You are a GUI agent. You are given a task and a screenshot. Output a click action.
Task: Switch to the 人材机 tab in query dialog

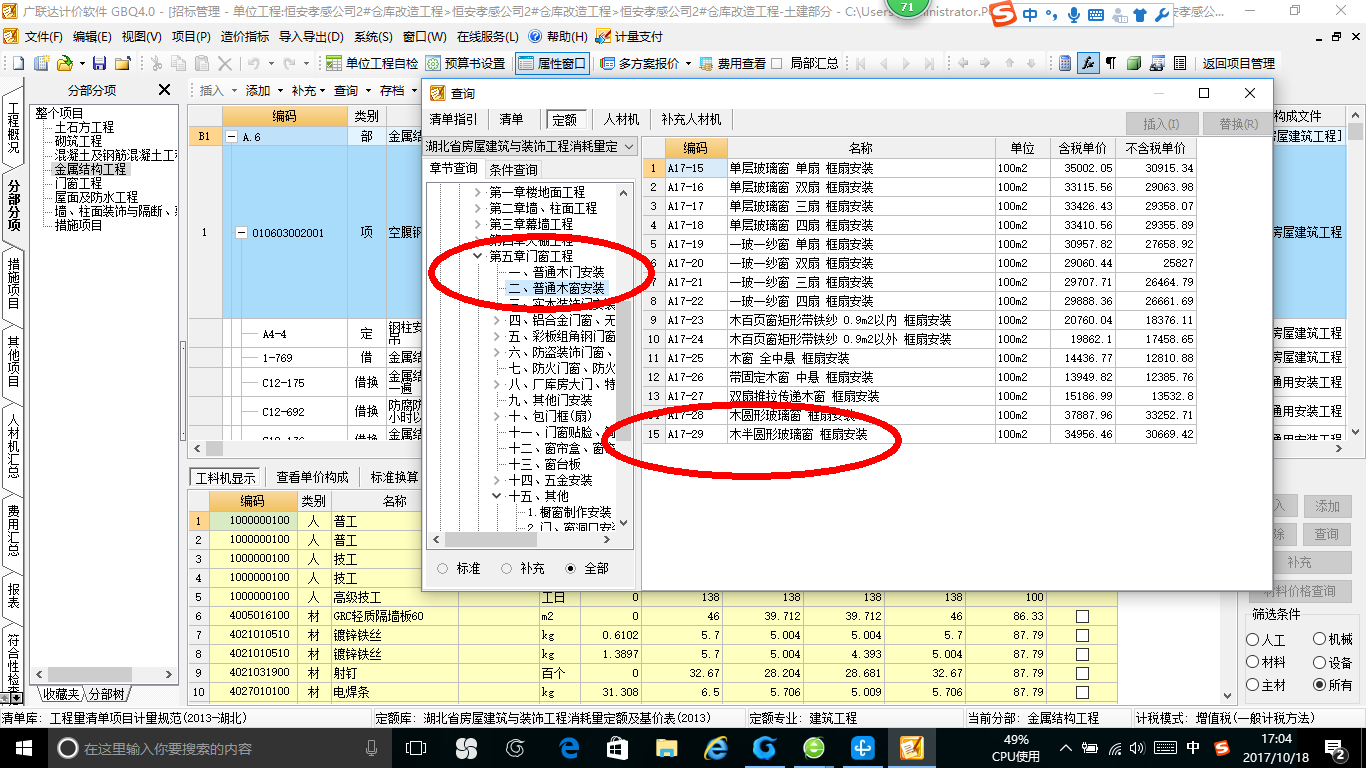click(x=621, y=119)
